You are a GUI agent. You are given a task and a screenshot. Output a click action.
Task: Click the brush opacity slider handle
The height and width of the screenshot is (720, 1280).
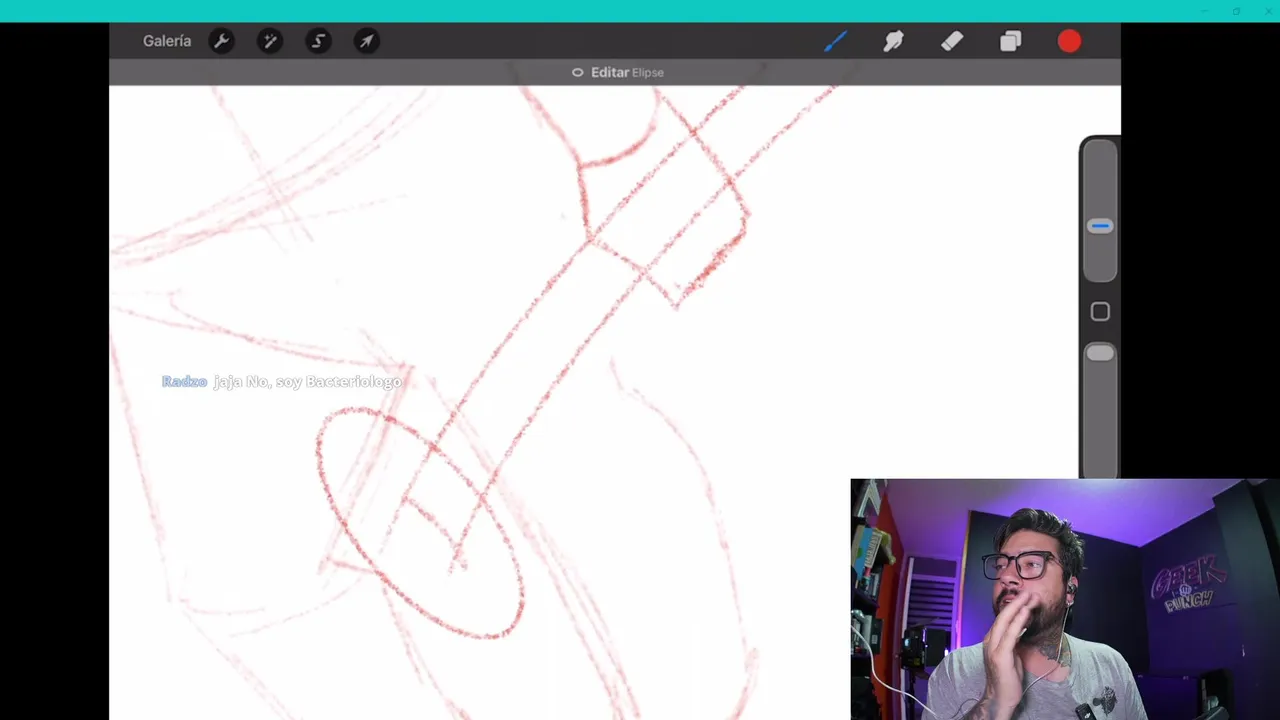[1100, 353]
